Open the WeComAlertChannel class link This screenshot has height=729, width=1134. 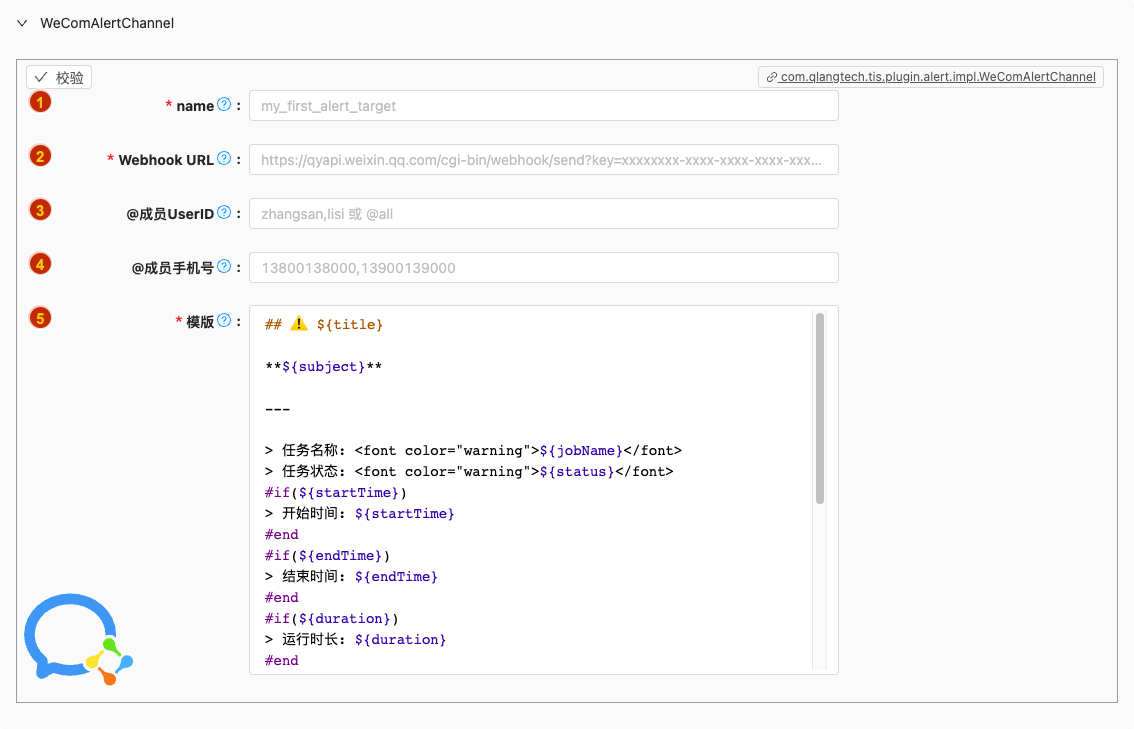(931, 77)
